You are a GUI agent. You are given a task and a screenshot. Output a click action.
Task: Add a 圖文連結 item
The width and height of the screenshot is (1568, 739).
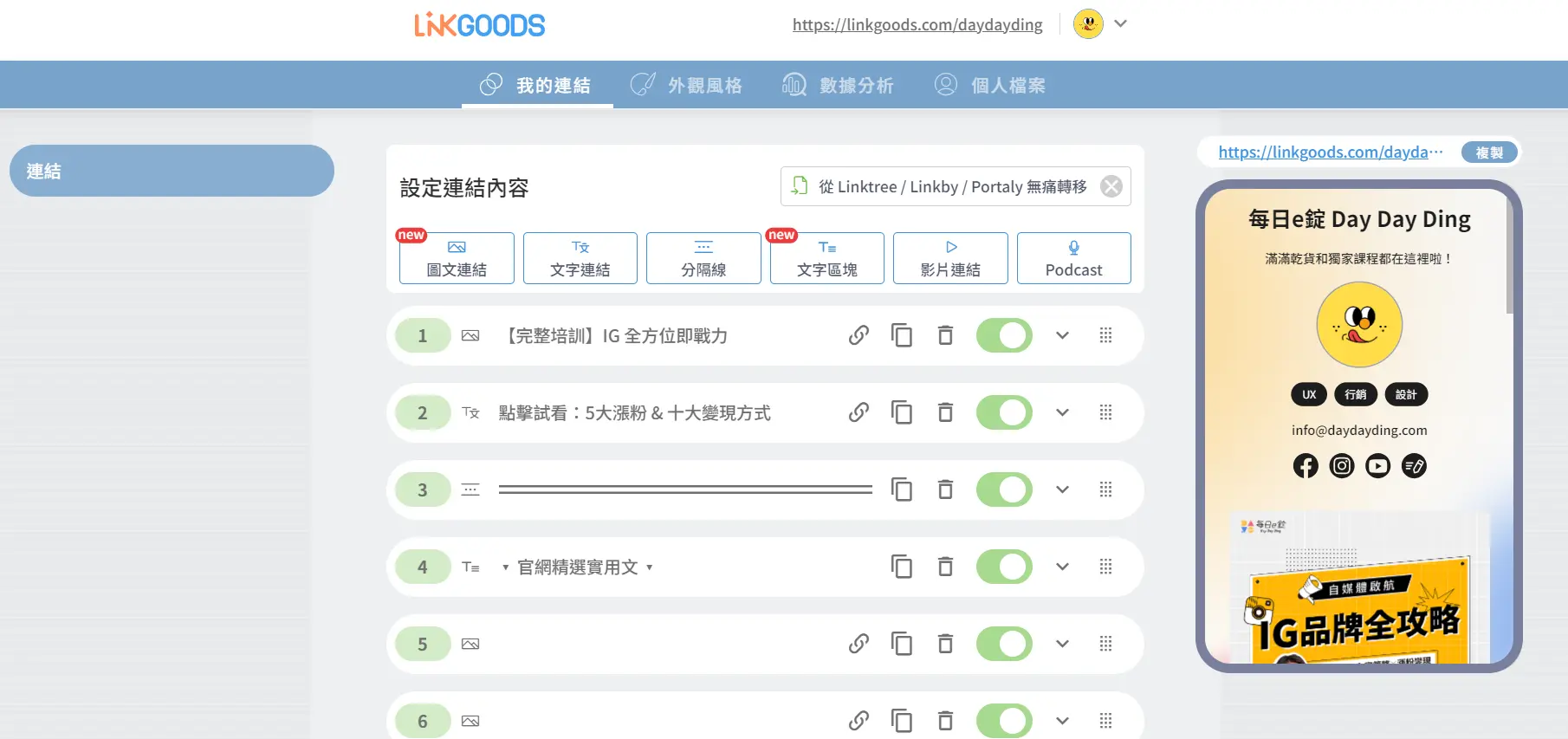tap(457, 258)
